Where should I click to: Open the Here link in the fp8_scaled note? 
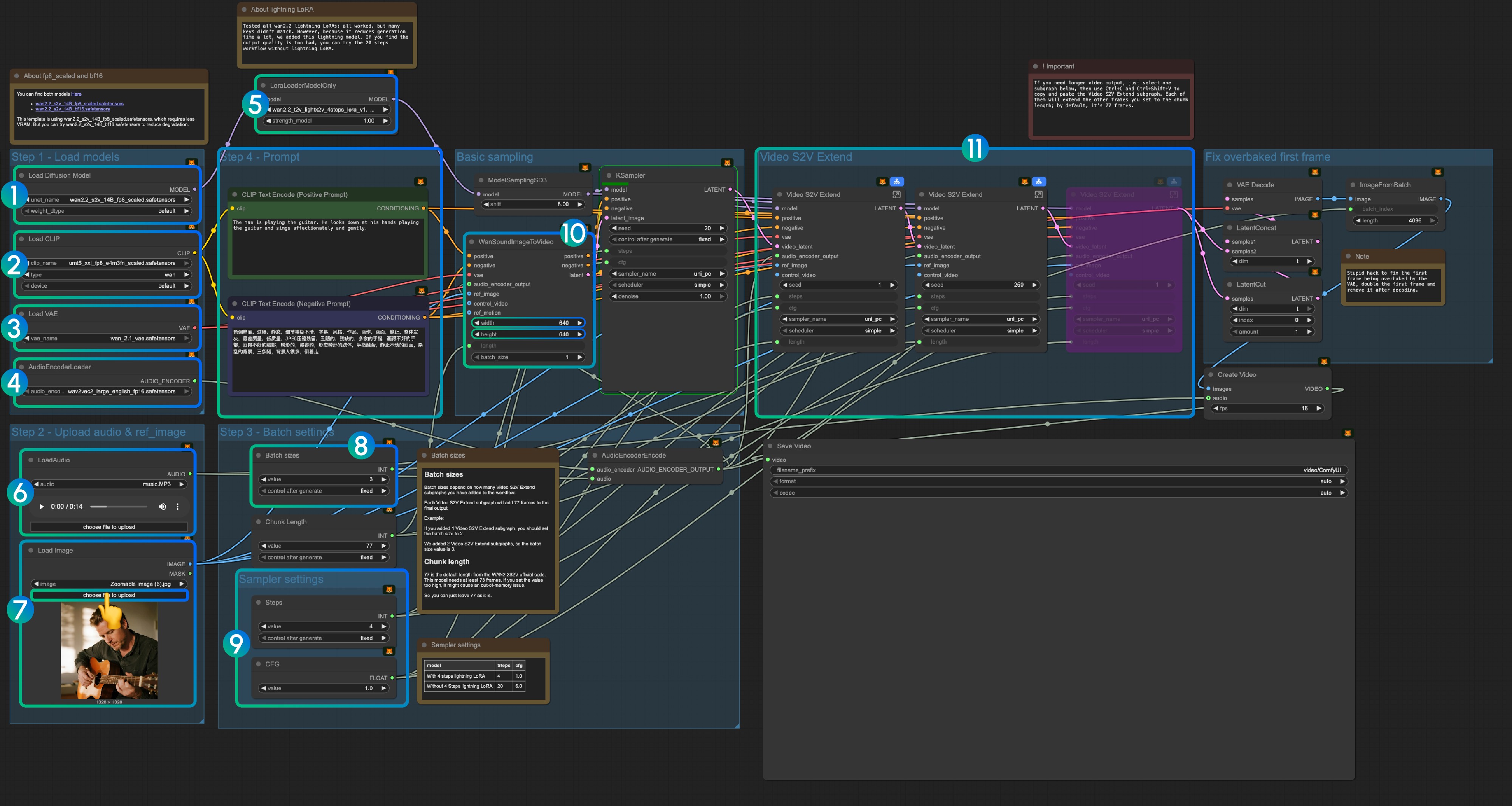(77, 93)
